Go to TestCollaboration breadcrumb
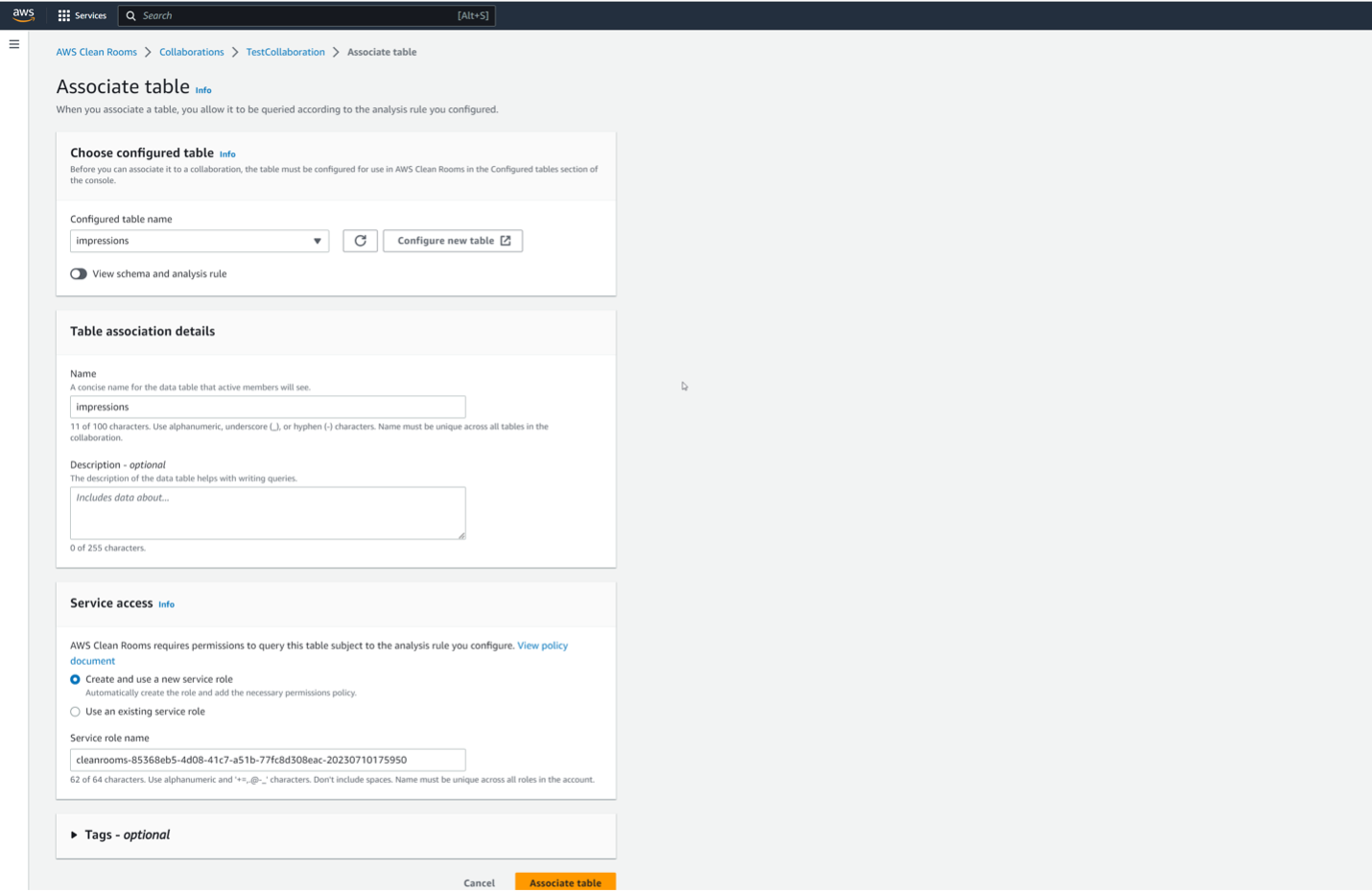The height and width of the screenshot is (893, 1372). 285,52
